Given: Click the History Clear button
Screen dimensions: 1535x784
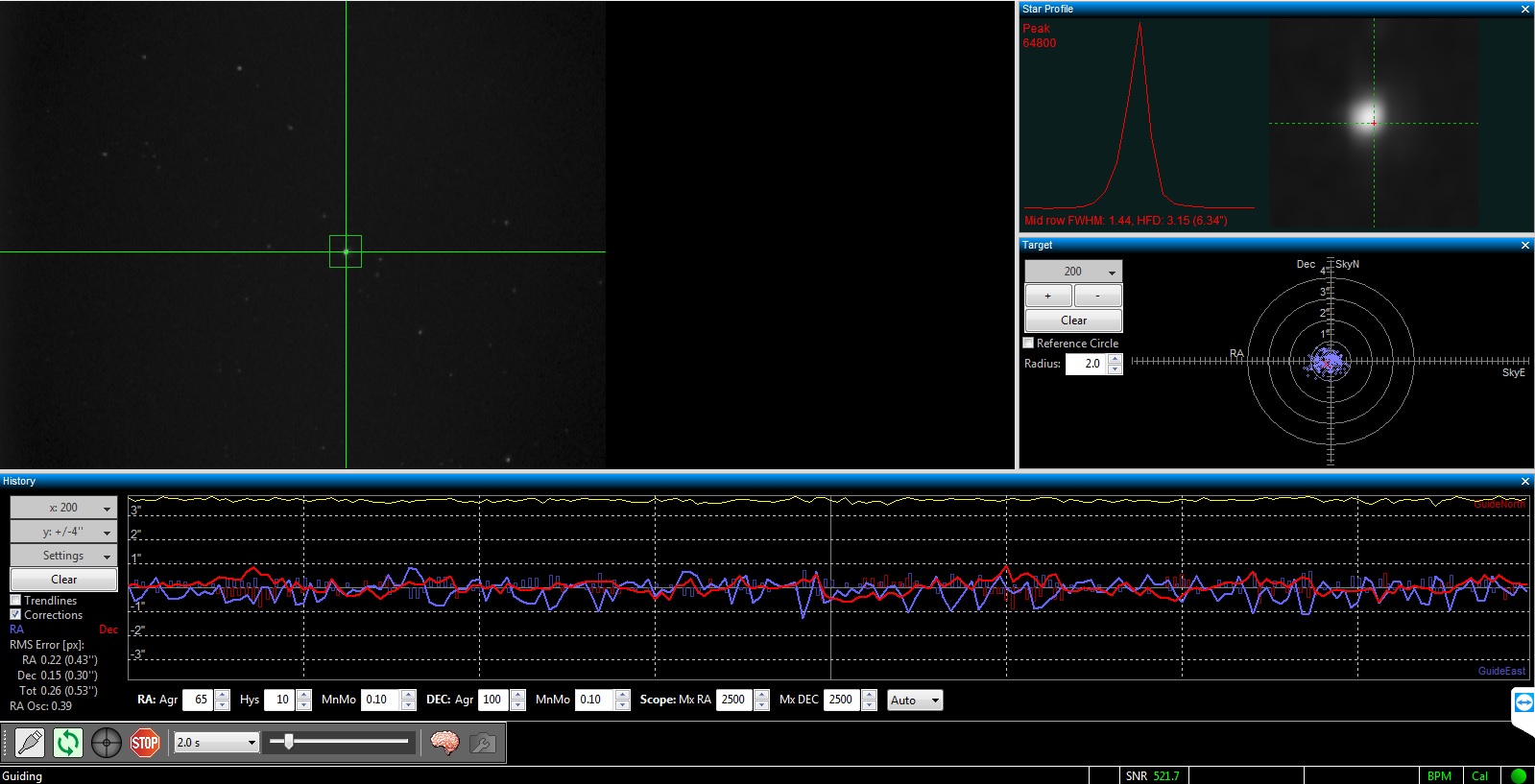Looking at the screenshot, I should tap(63, 580).
